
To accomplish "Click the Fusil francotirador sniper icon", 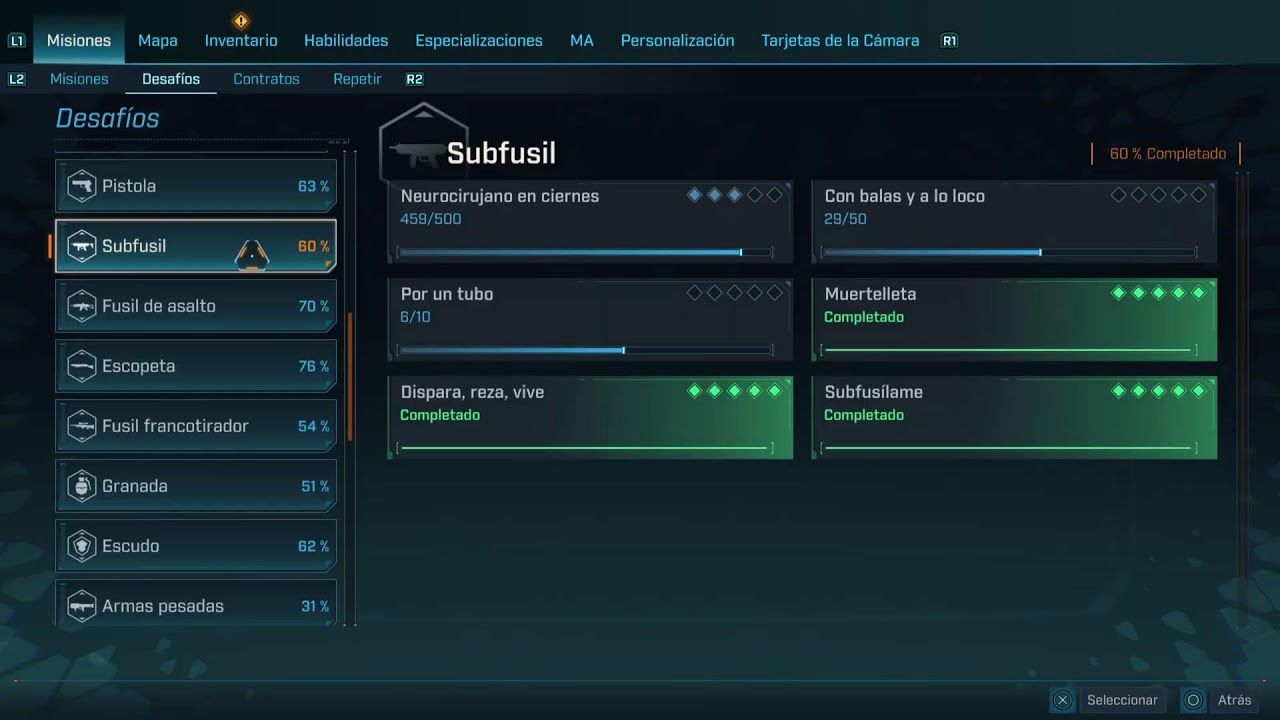I will [x=81, y=426].
